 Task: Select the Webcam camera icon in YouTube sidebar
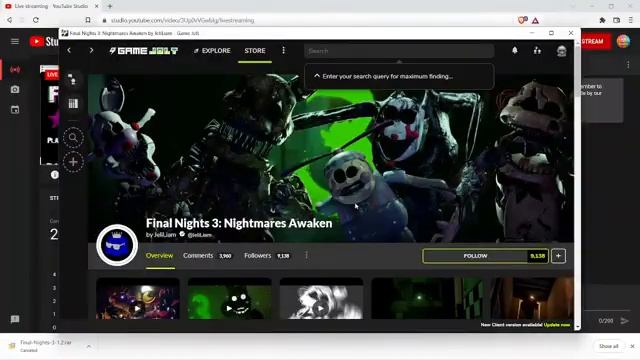pyautogui.click(x=15, y=89)
